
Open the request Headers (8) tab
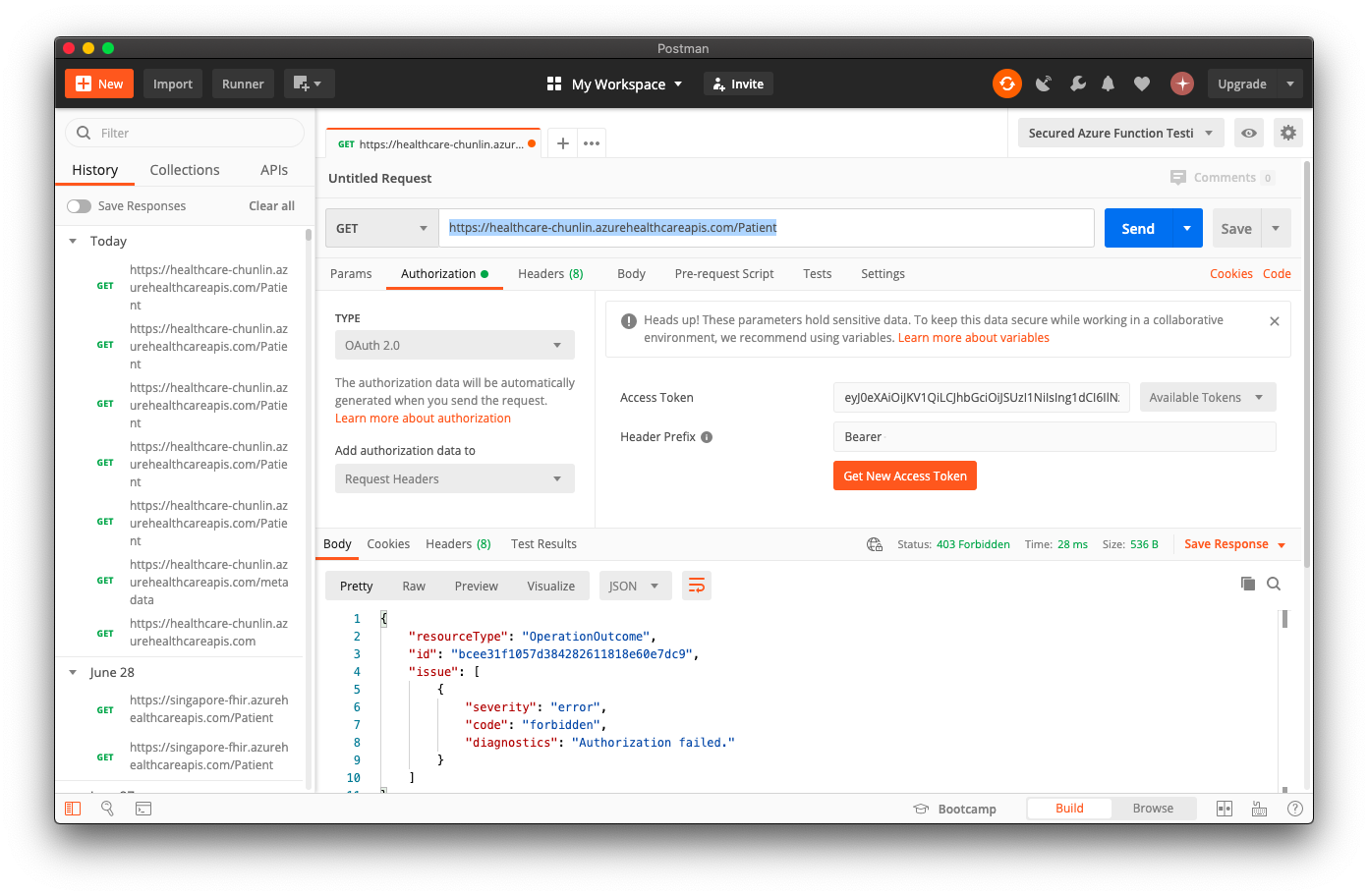(x=550, y=274)
